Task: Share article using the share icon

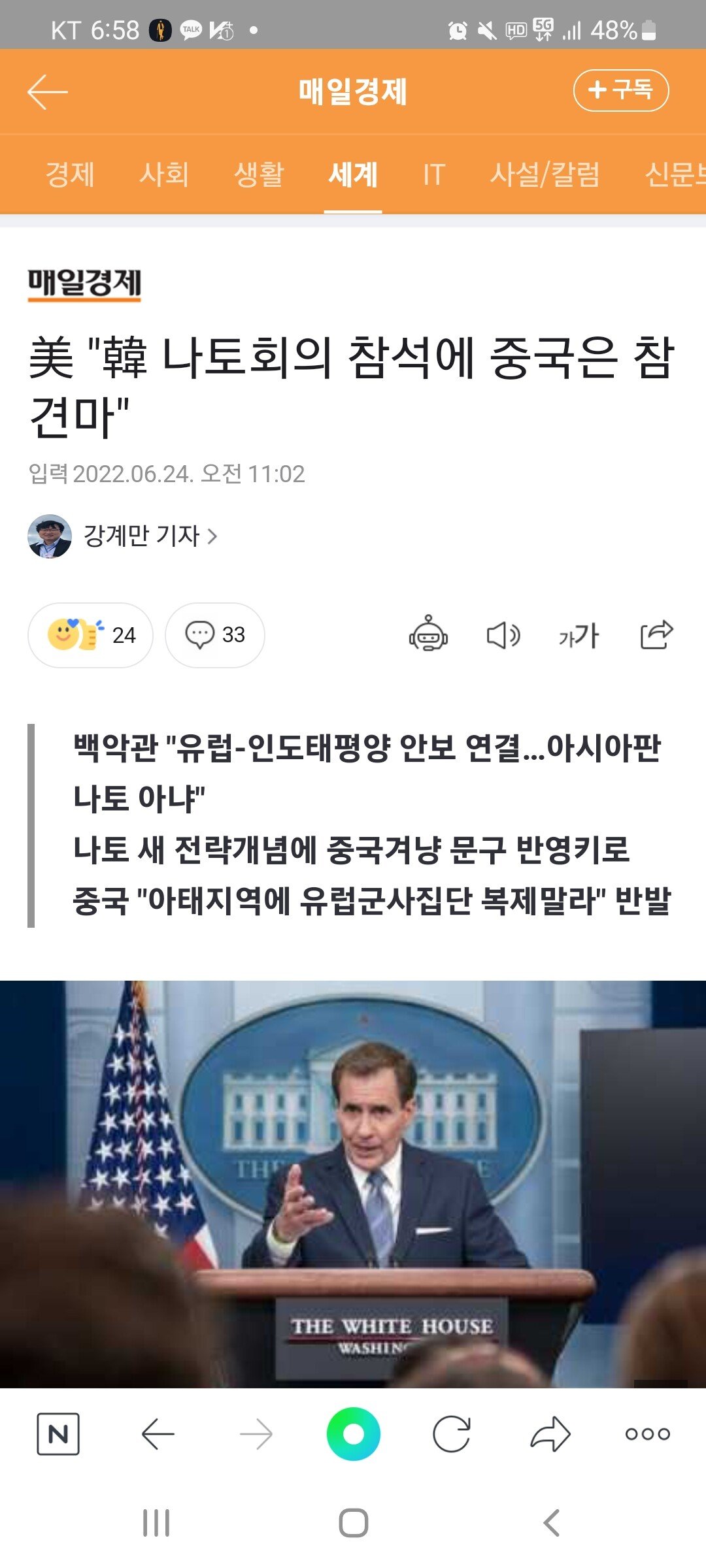Action: pos(656,634)
